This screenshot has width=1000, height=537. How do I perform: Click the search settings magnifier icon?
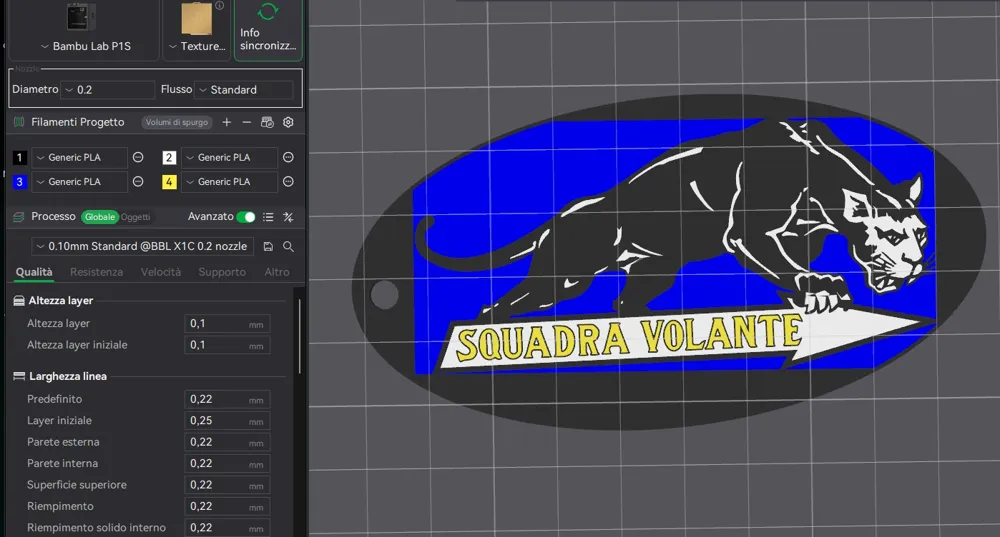pos(288,246)
